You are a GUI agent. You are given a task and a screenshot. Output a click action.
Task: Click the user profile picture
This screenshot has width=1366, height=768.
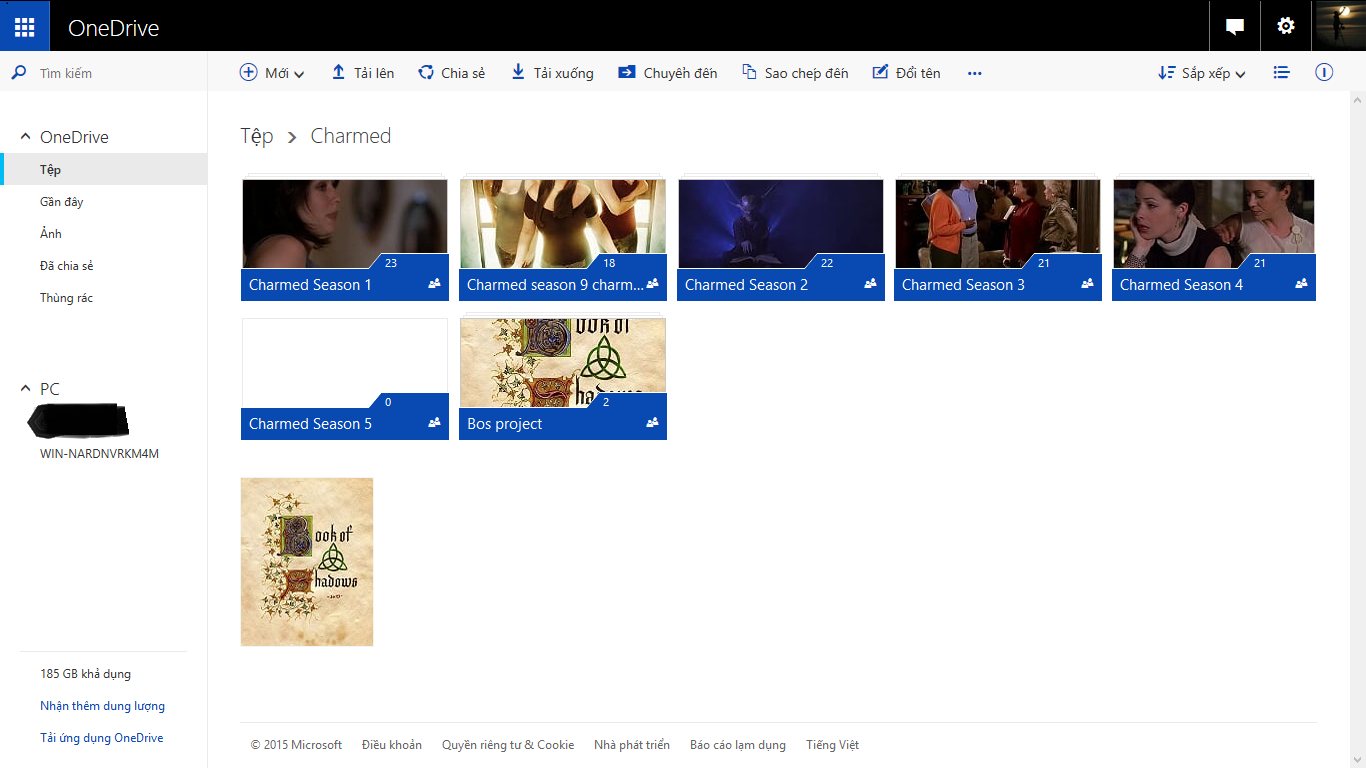(1339, 26)
